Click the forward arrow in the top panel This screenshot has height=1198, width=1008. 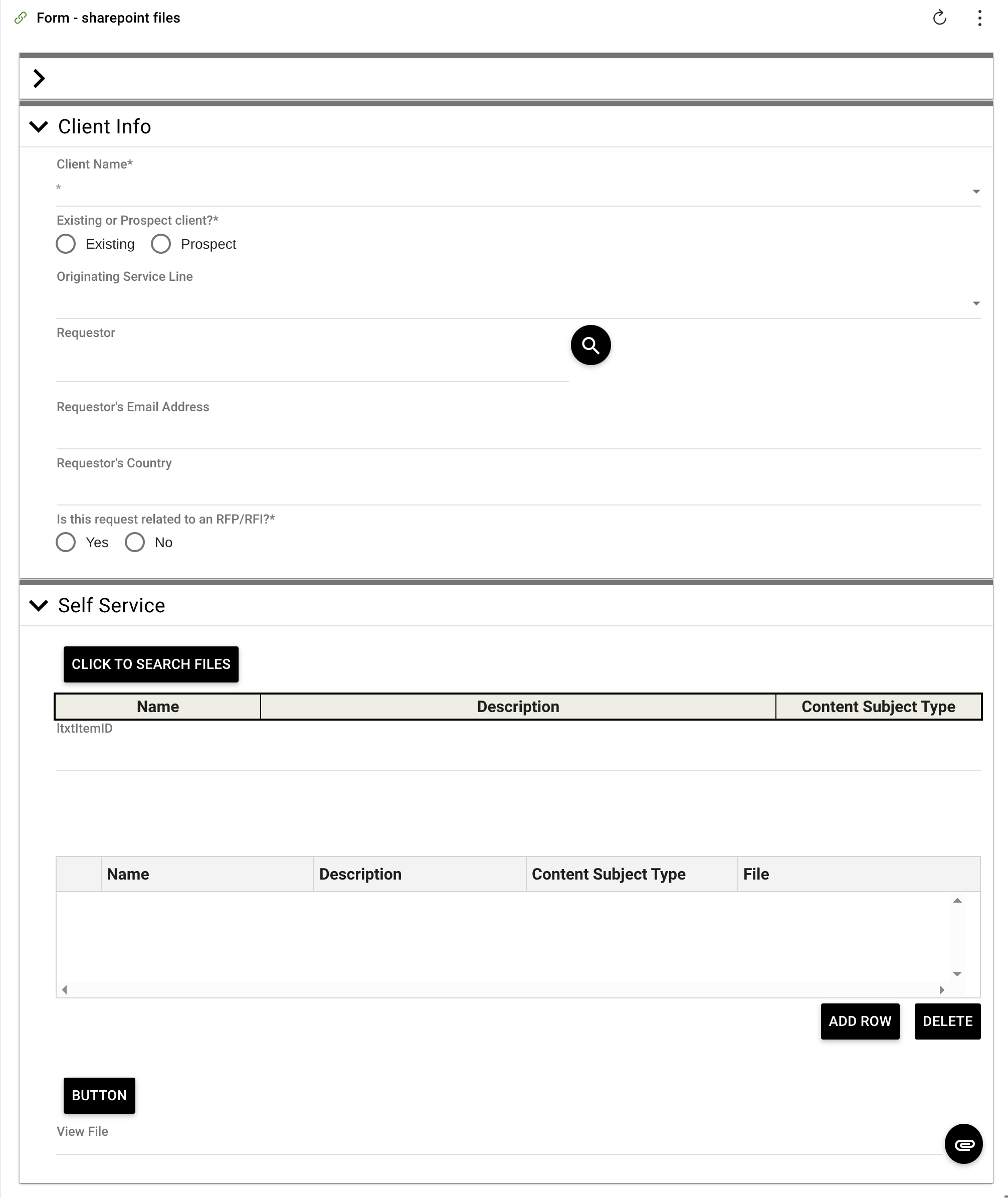point(40,78)
